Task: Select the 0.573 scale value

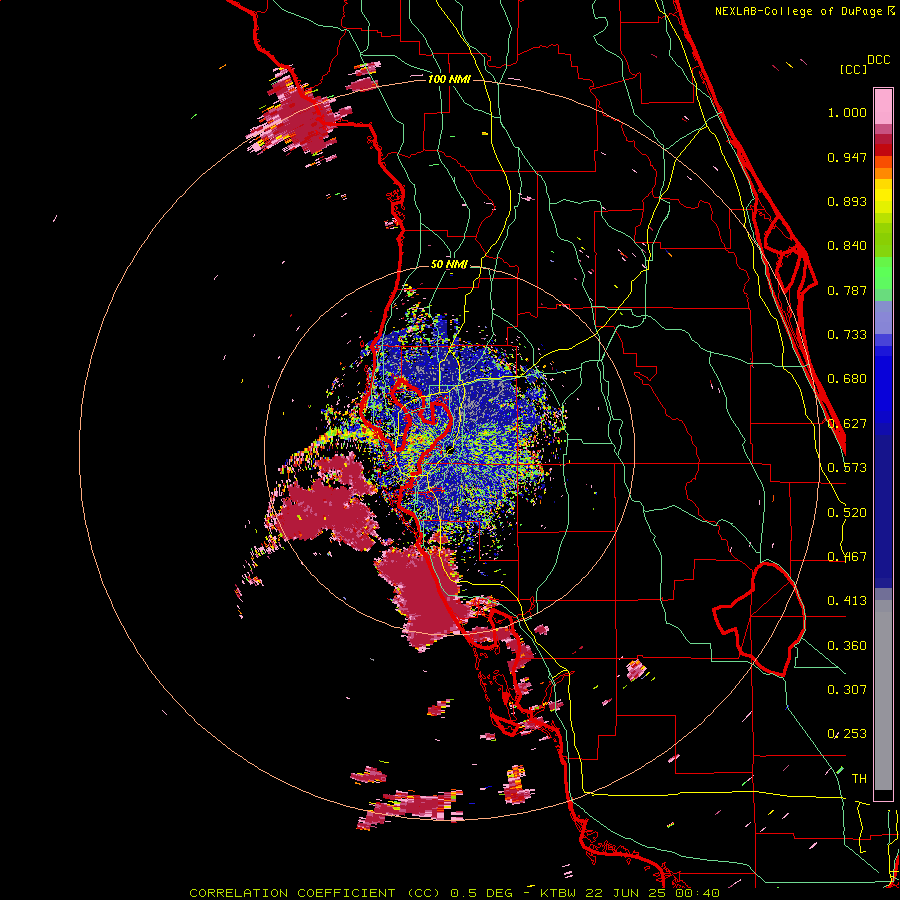Action: (x=847, y=468)
